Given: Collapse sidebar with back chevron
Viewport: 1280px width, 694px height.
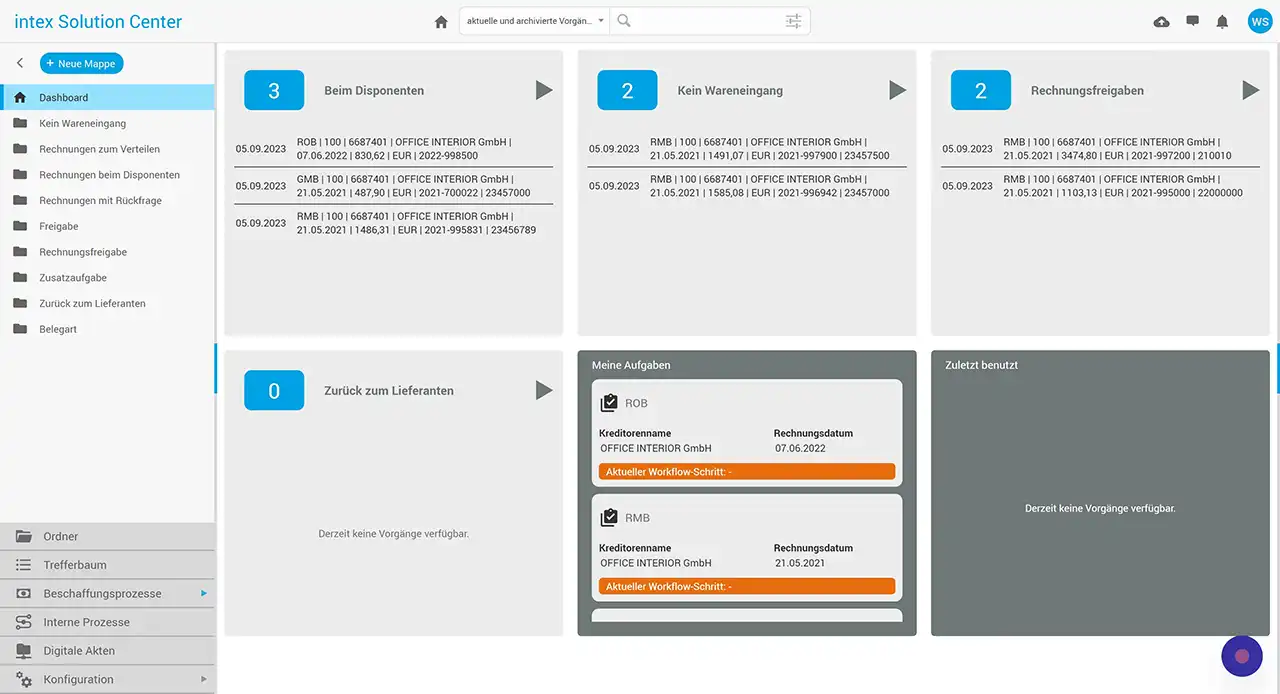Looking at the screenshot, I should 20,63.
